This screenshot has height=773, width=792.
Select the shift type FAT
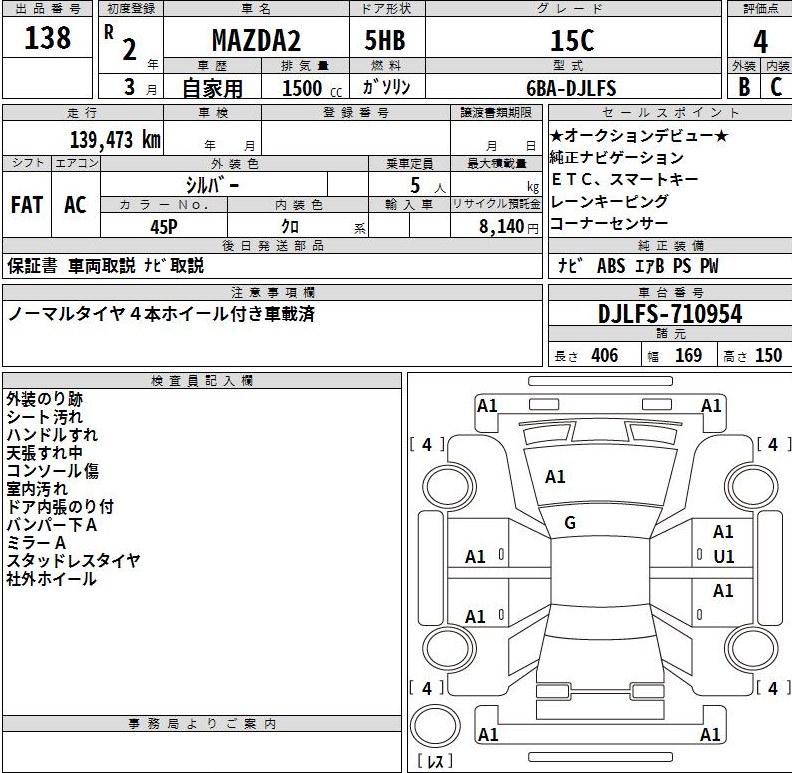27,205
